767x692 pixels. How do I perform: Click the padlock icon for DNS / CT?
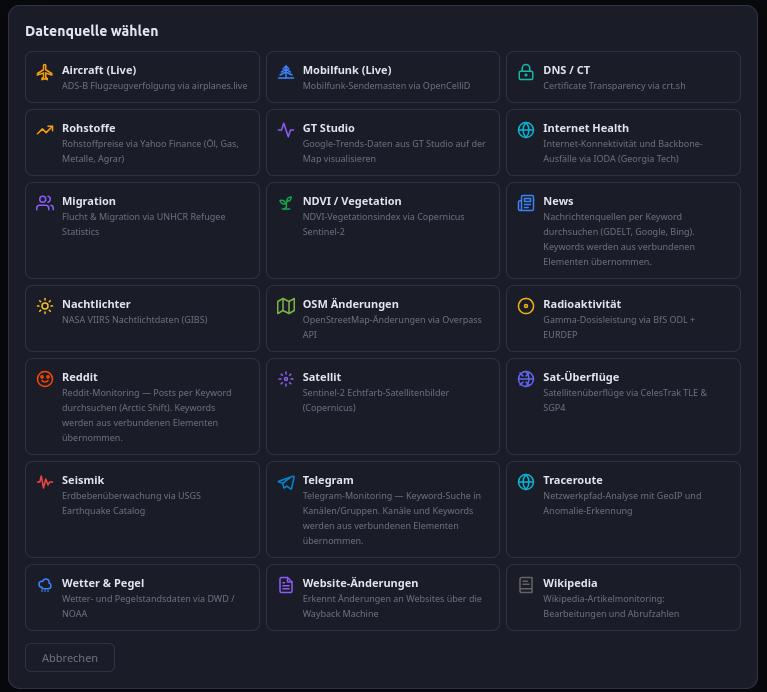(x=526, y=72)
